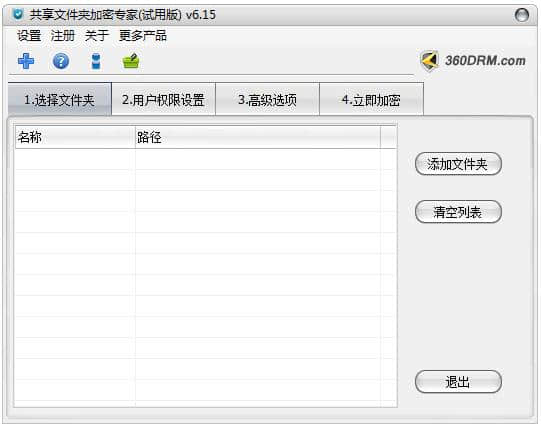Click the green shopping basket icon
The image size is (541, 428).
click(x=131, y=61)
